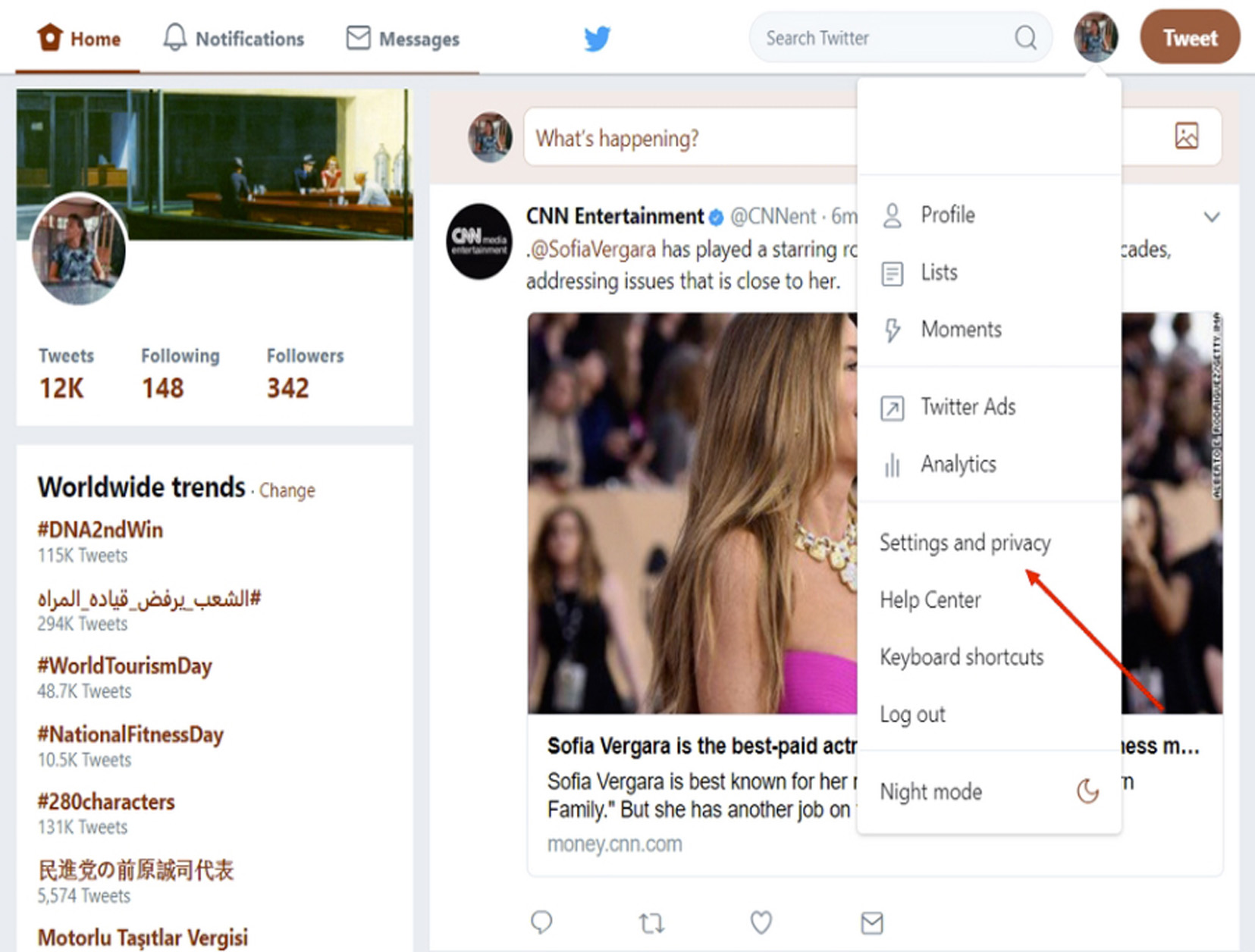Open the money.cnn.com link
Image resolution: width=1255 pixels, height=952 pixels.
tap(615, 844)
